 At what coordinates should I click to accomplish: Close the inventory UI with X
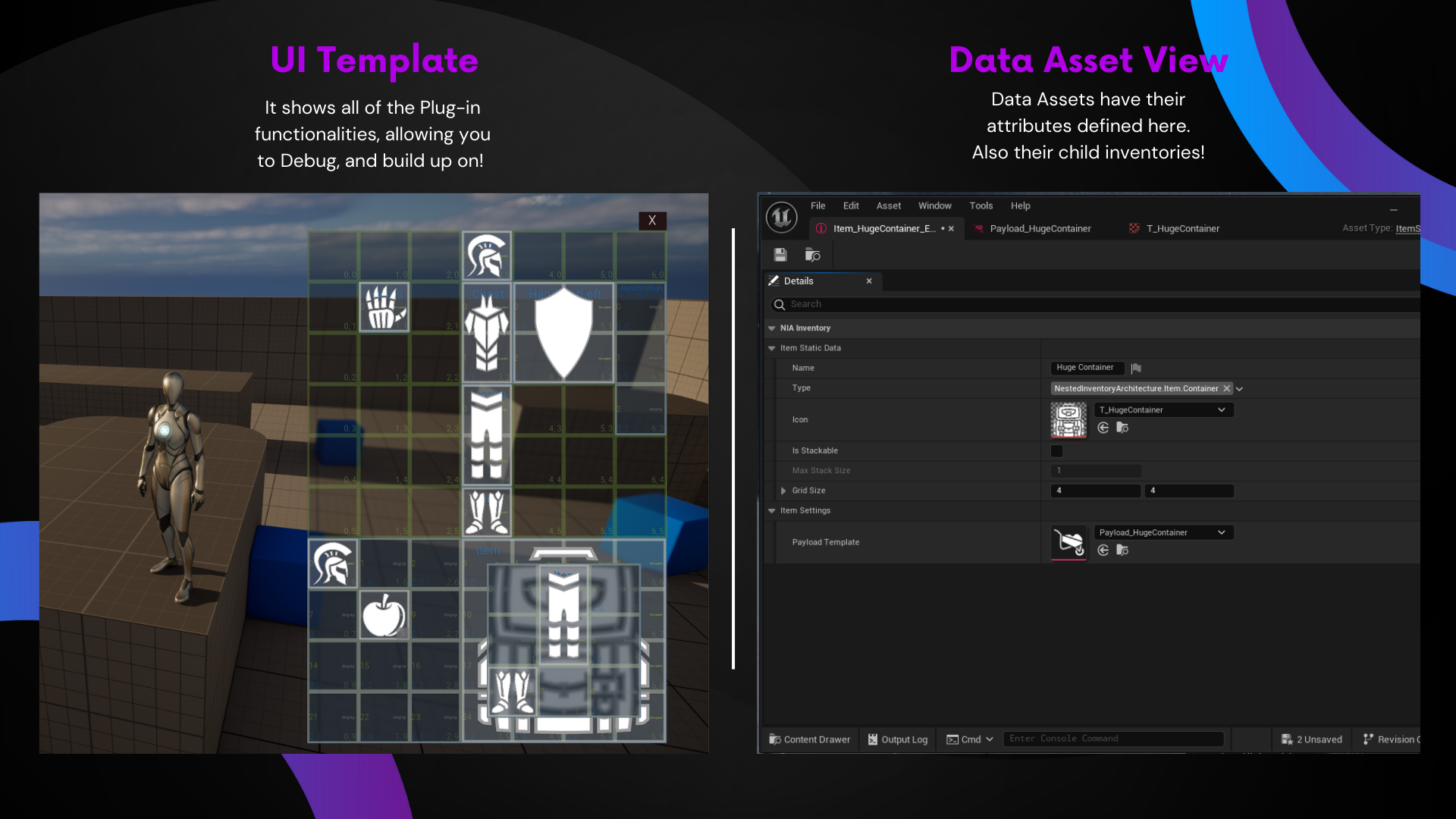click(x=652, y=221)
